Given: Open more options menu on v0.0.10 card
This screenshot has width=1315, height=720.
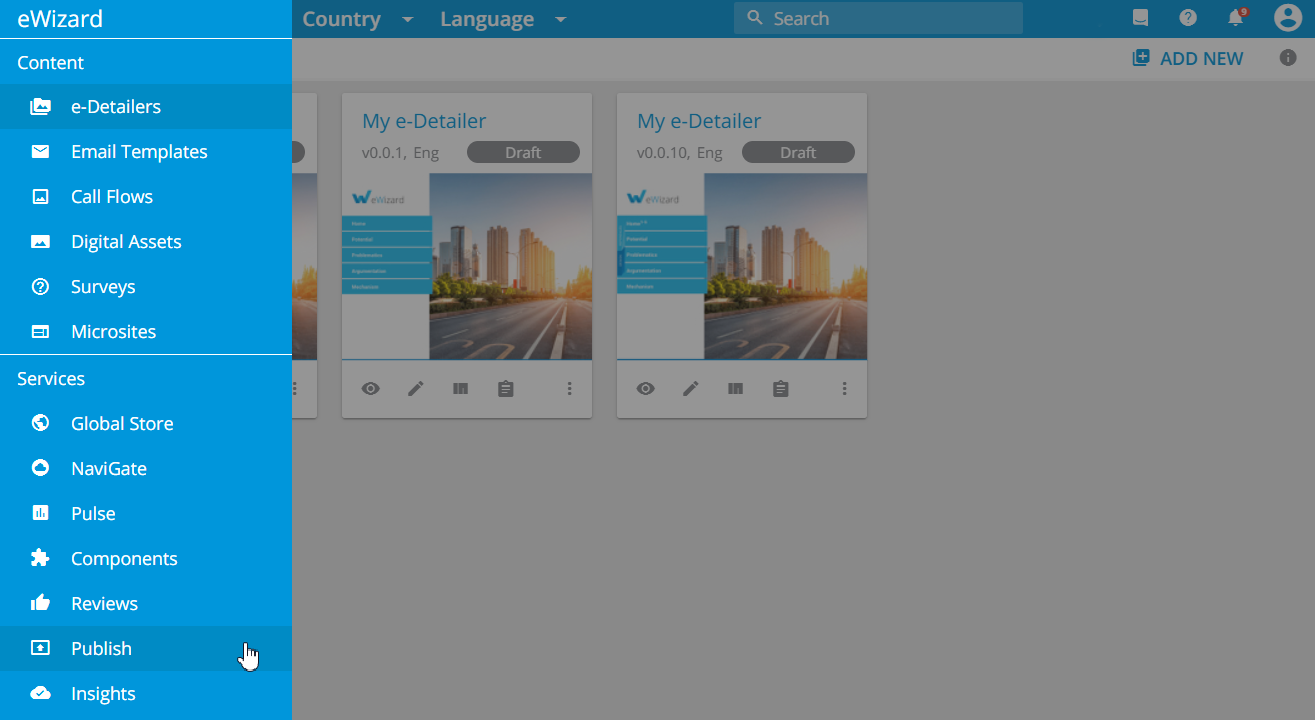Looking at the screenshot, I should [x=845, y=389].
